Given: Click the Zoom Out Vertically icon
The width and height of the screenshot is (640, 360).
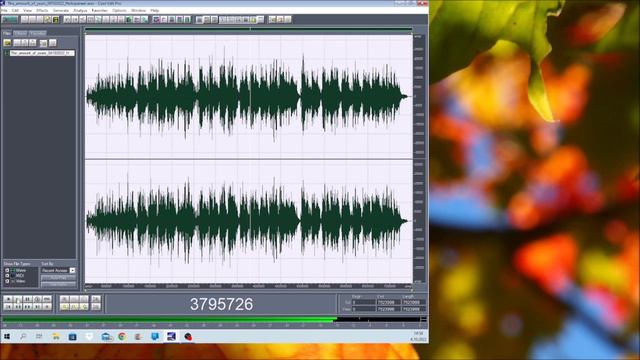Looking at the screenshot, I should click(96, 307).
